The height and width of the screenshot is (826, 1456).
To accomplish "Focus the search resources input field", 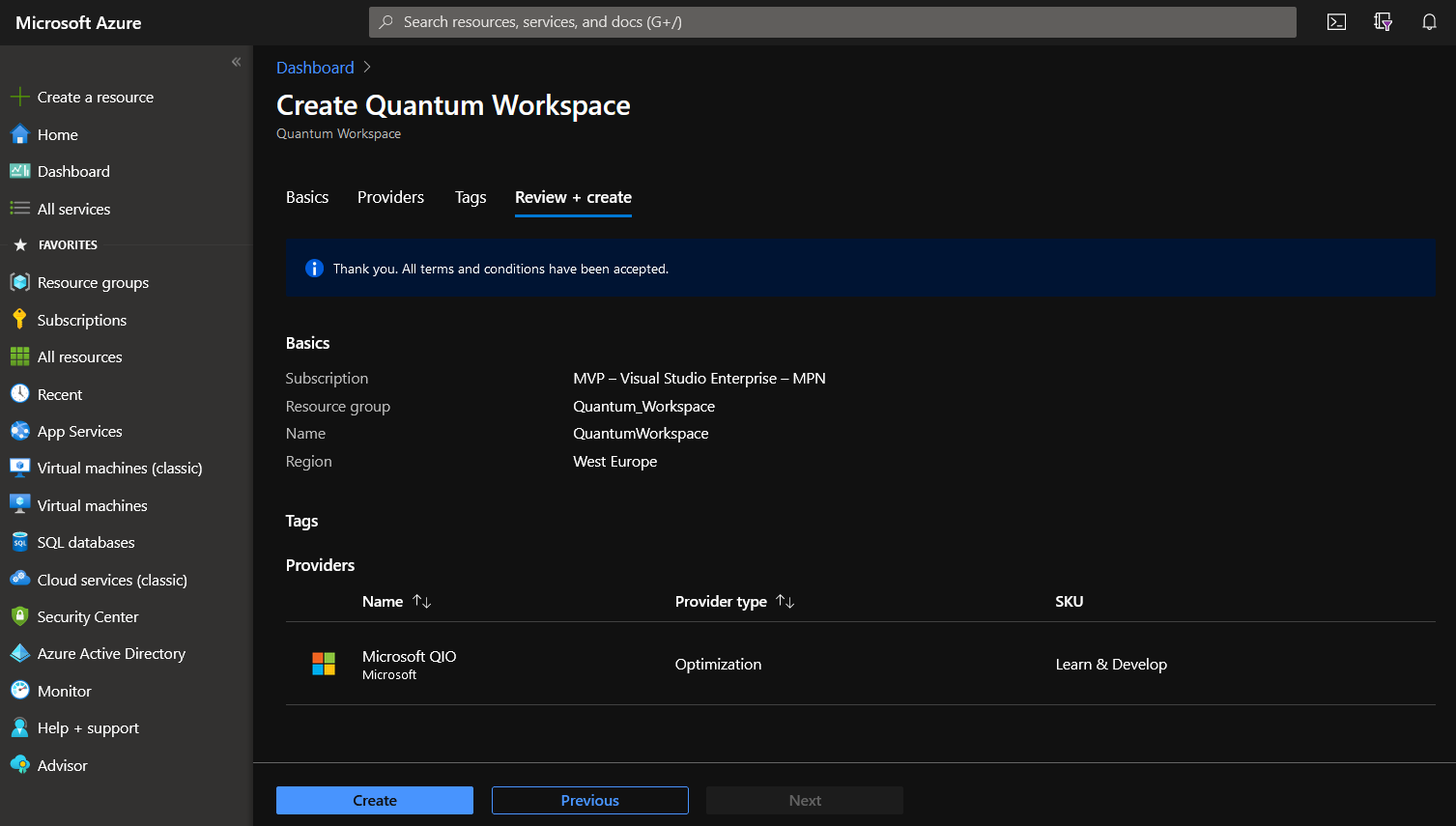I will point(833,22).
